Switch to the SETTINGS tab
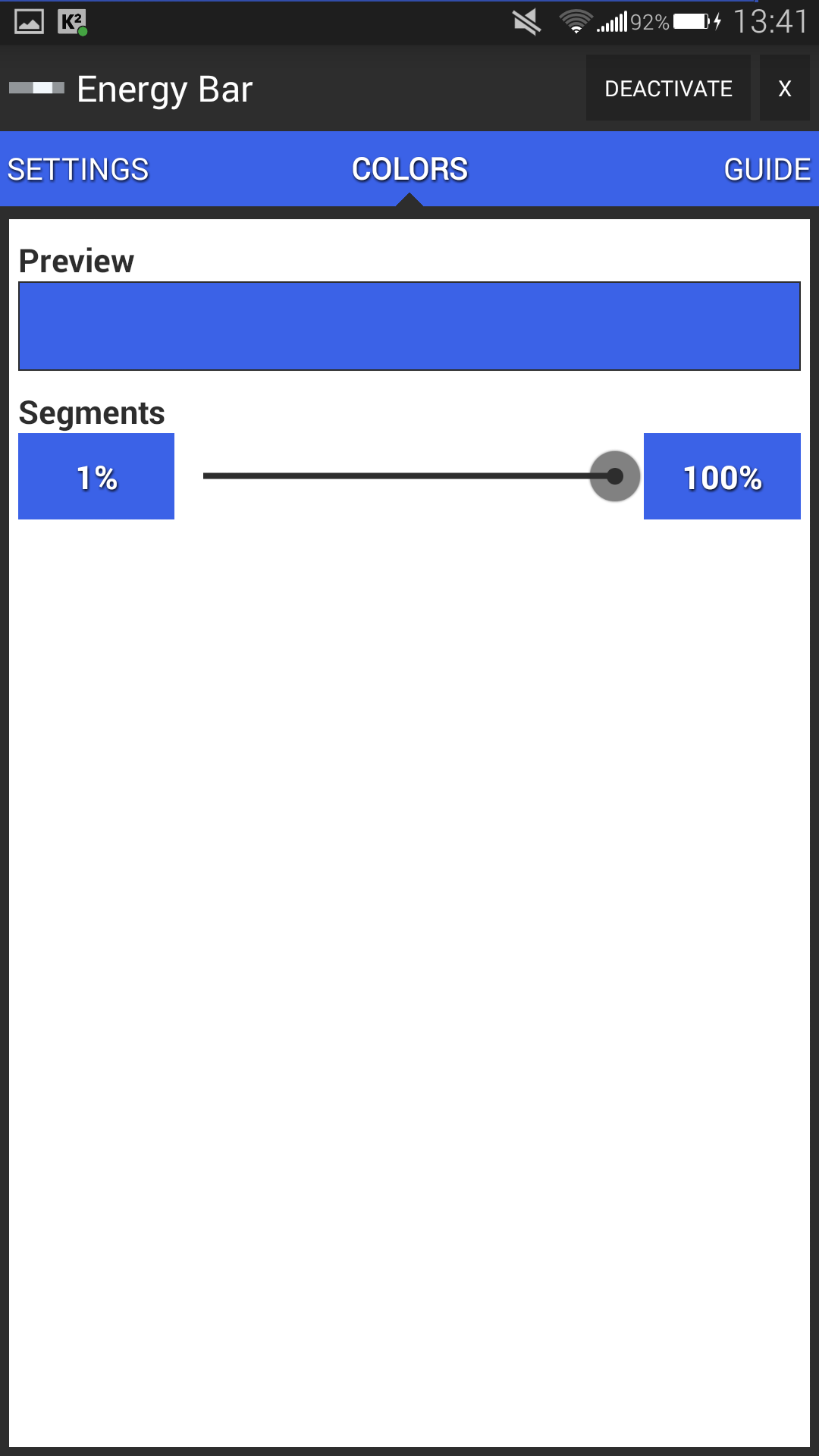 click(x=78, y=169)
